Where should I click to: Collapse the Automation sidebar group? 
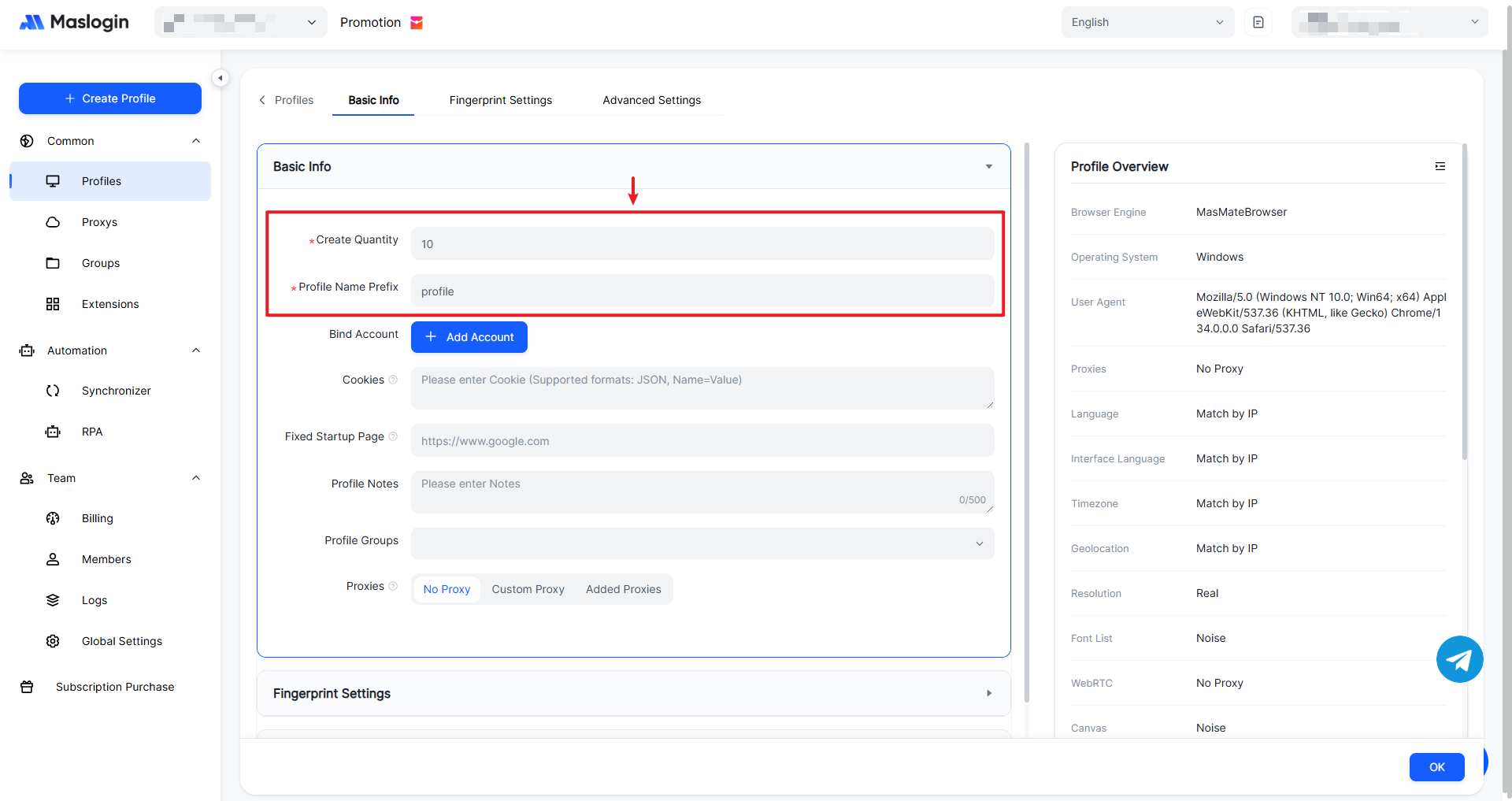tap(196, 350)
